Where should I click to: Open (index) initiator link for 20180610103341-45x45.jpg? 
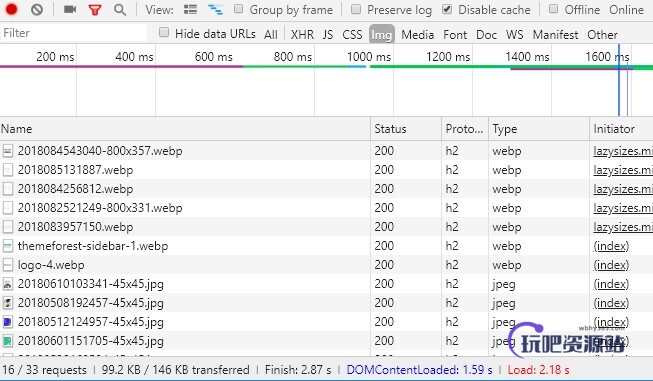point(611,284)
